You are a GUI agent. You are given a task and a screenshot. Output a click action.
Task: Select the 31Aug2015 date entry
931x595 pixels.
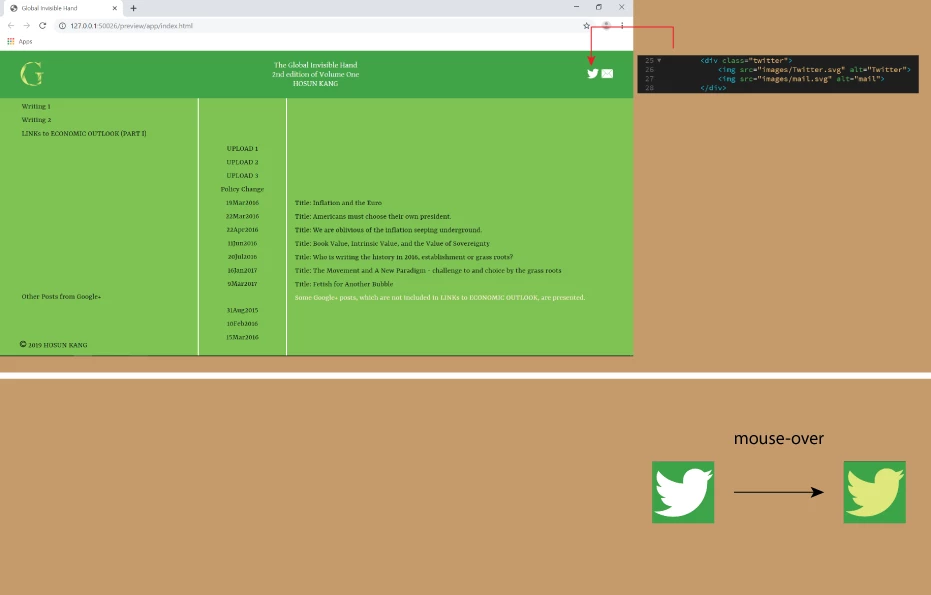coord(242,310)
